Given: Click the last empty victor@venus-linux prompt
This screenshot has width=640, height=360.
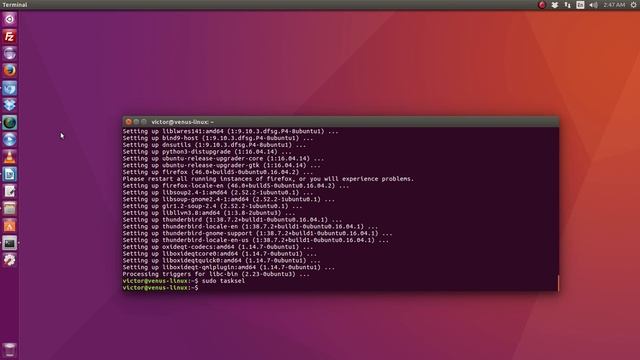Looking at the screenshot, I should tap(160, 288).
